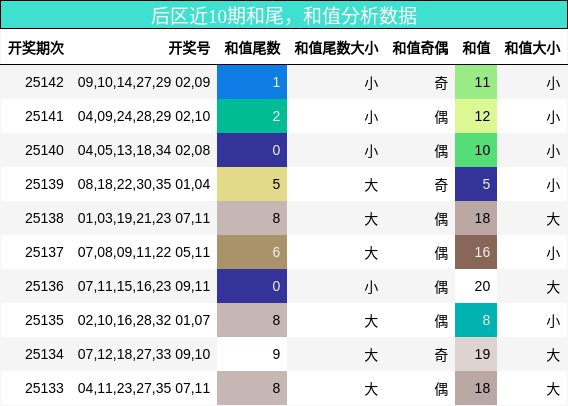Screen dimensions: 568x406
Task: Click period number 25134
Action: coord(44,354)
